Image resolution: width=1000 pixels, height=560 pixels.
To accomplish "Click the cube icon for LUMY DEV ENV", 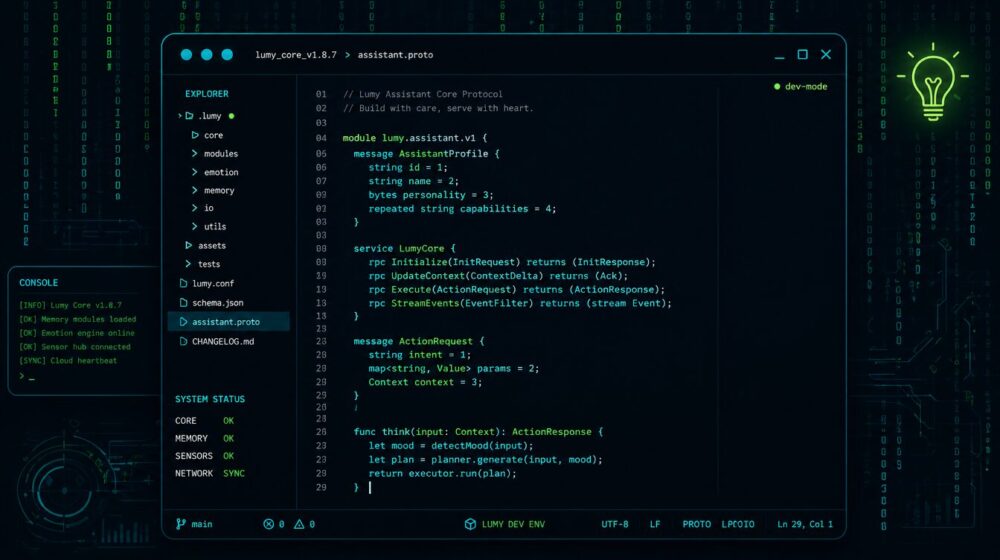I will tap(470, 524).
